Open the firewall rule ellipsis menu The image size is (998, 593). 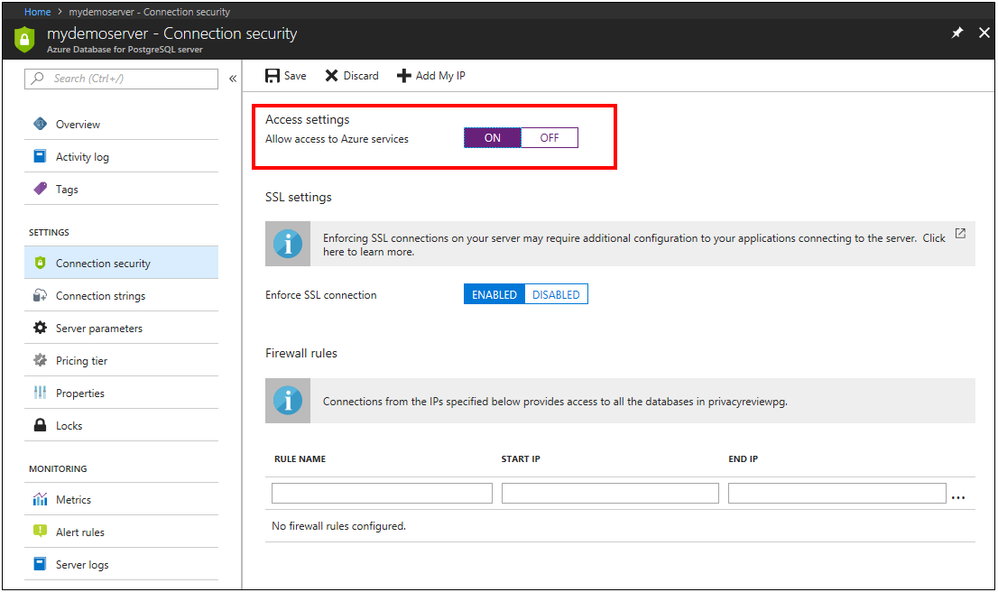pyautogui.click(x=959, y=498)
